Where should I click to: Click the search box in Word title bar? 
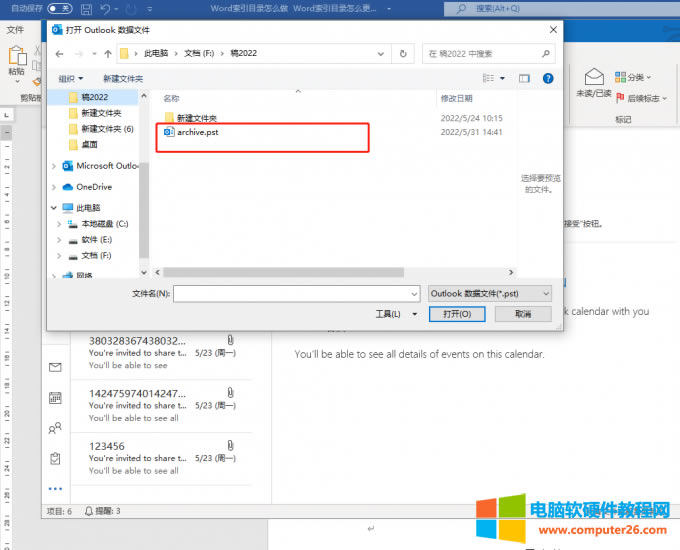point(562,8)
